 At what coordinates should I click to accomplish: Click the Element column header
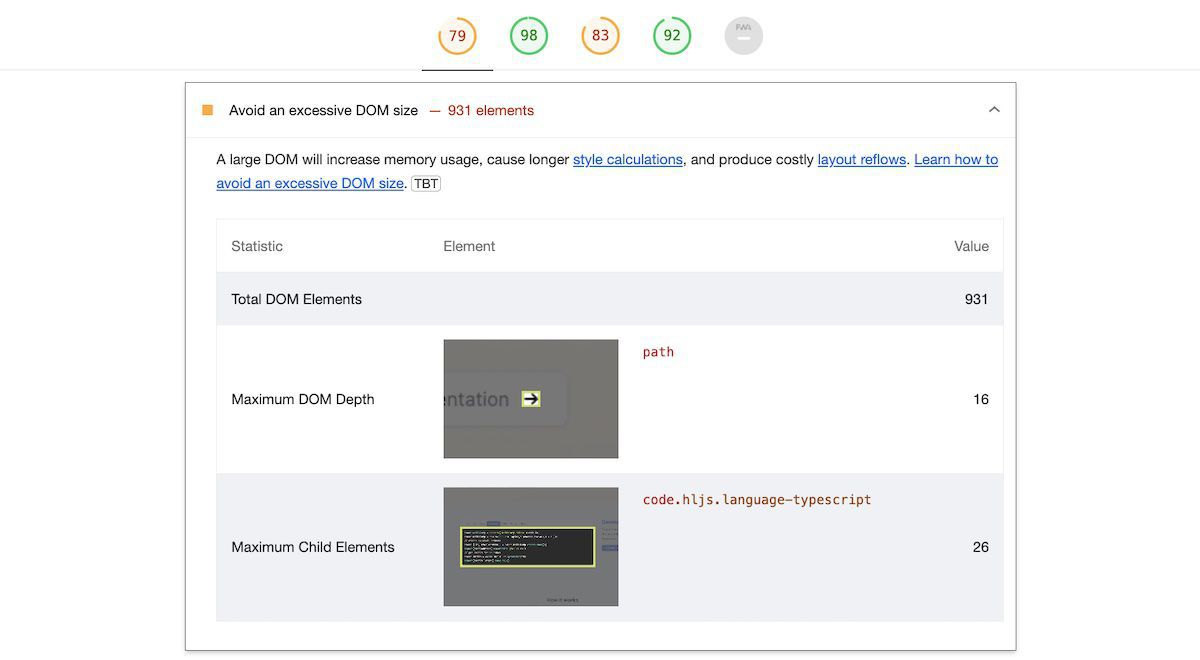[x=469, y=246]
